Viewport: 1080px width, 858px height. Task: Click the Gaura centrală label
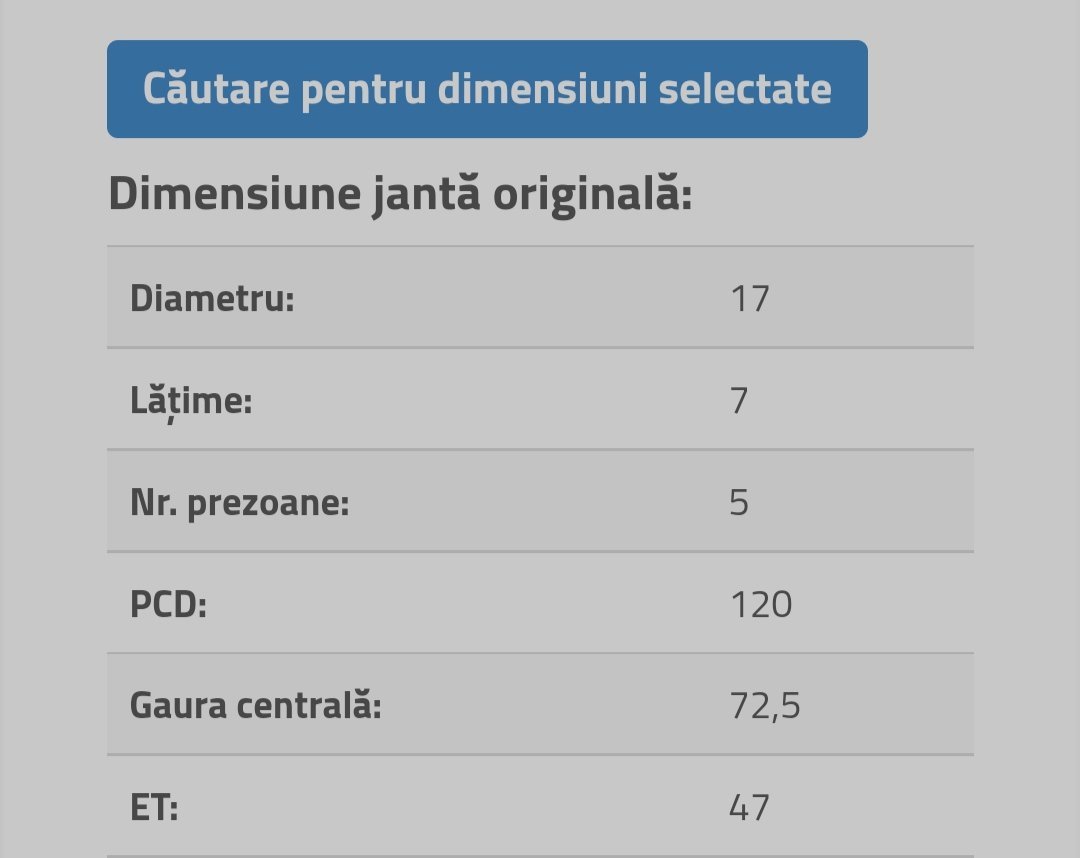(x=256, y=706)
